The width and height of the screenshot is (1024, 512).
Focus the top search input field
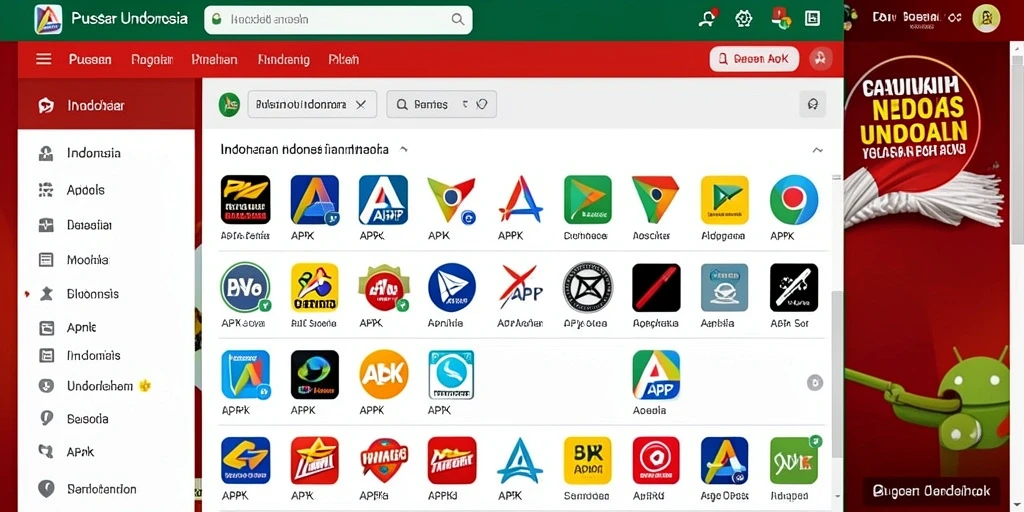[338, 20]
